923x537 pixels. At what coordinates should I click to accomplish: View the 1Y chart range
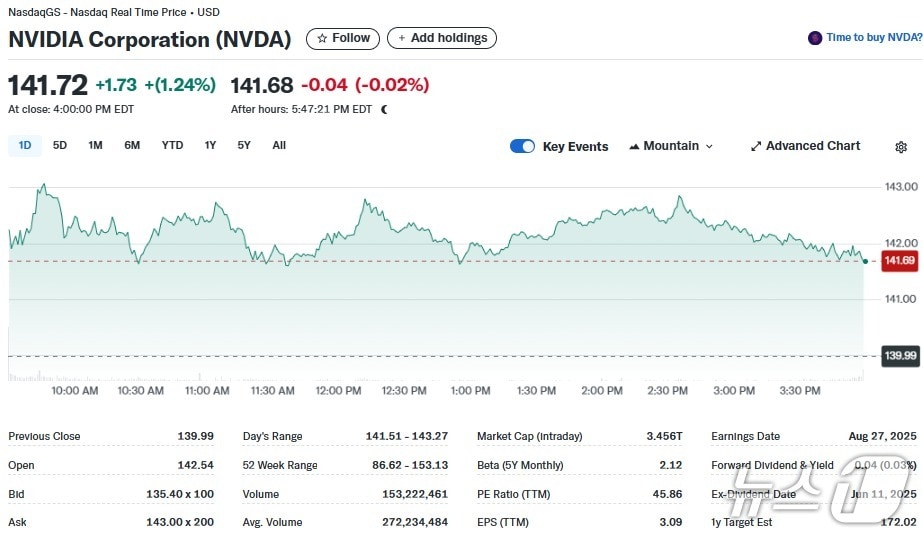click(210, 146)
